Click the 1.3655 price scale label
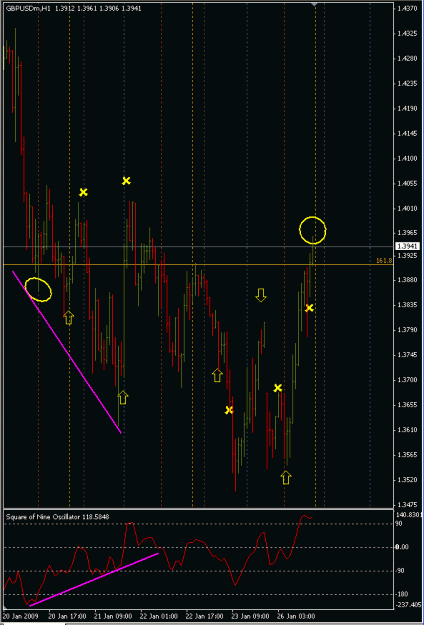This screenshot has width=424, height=625. pyautogui.click(x=406, y=405)
